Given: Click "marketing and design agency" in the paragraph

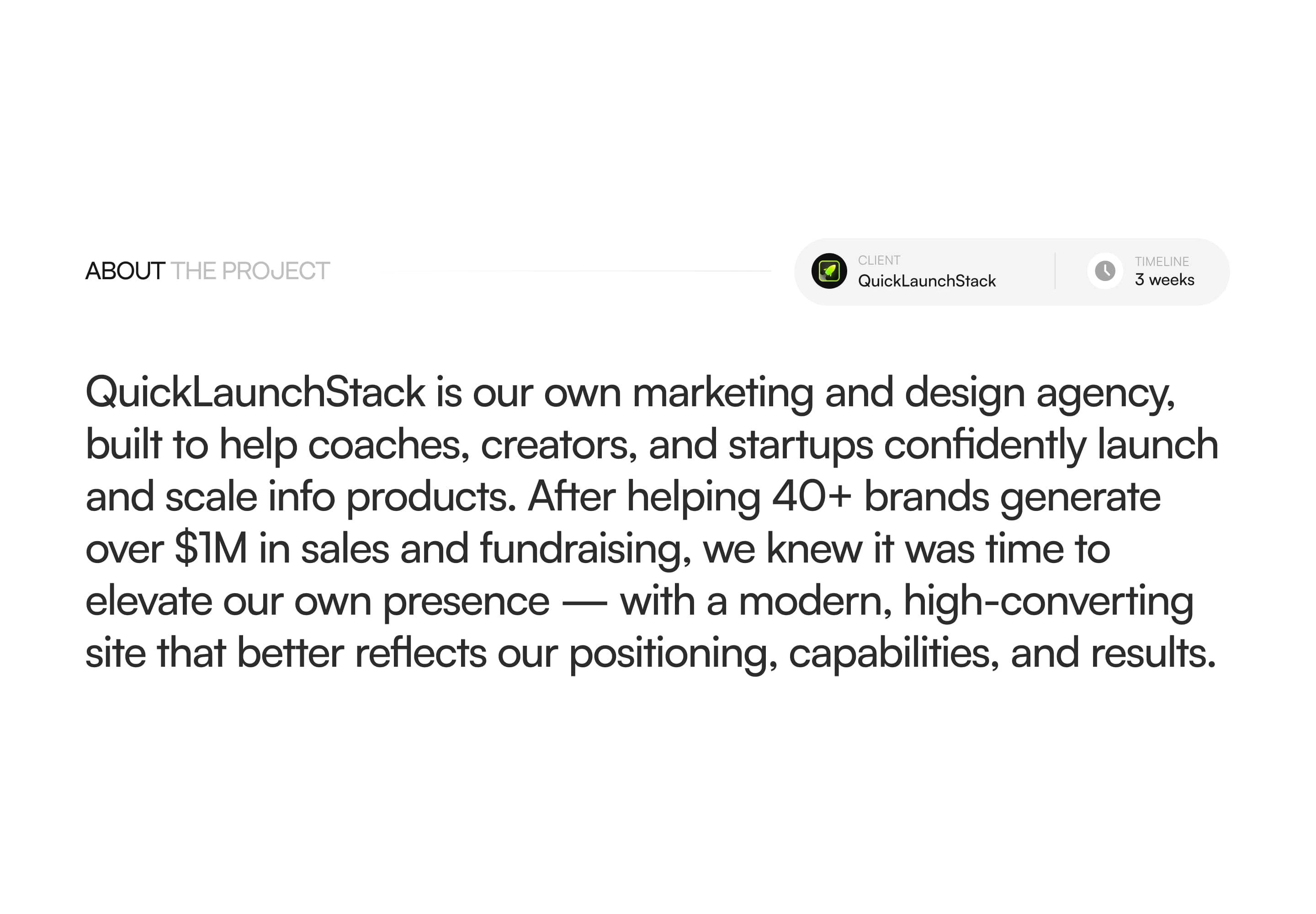Looking at the screenshot, I should (903, 393).
